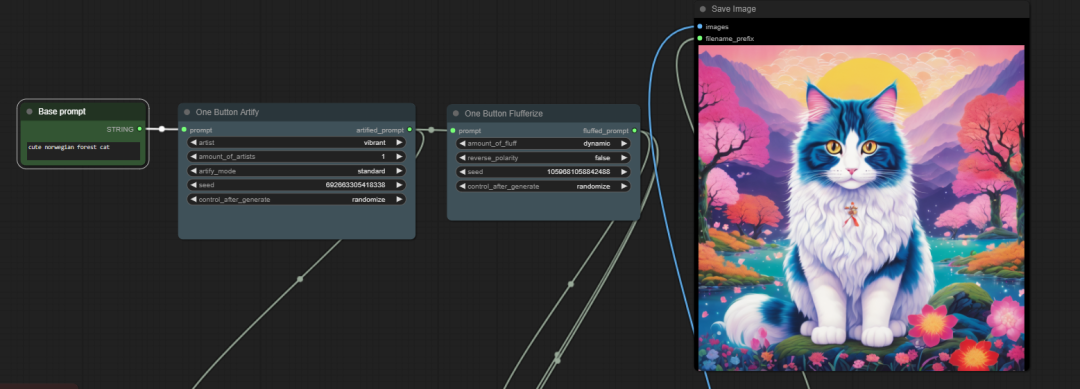
Task: Next Artify control_after_generate option
Action: [399, 200]
